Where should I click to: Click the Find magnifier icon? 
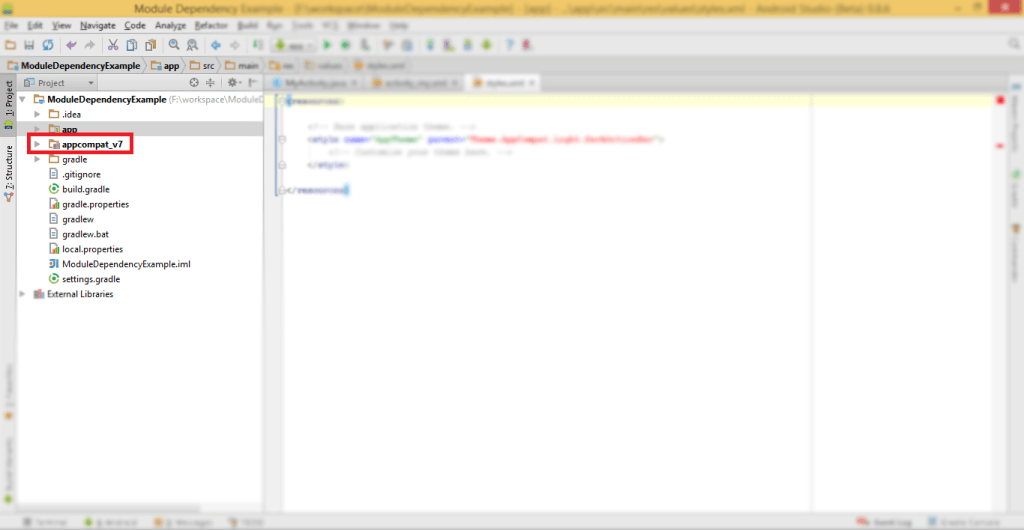pos(174,45)
